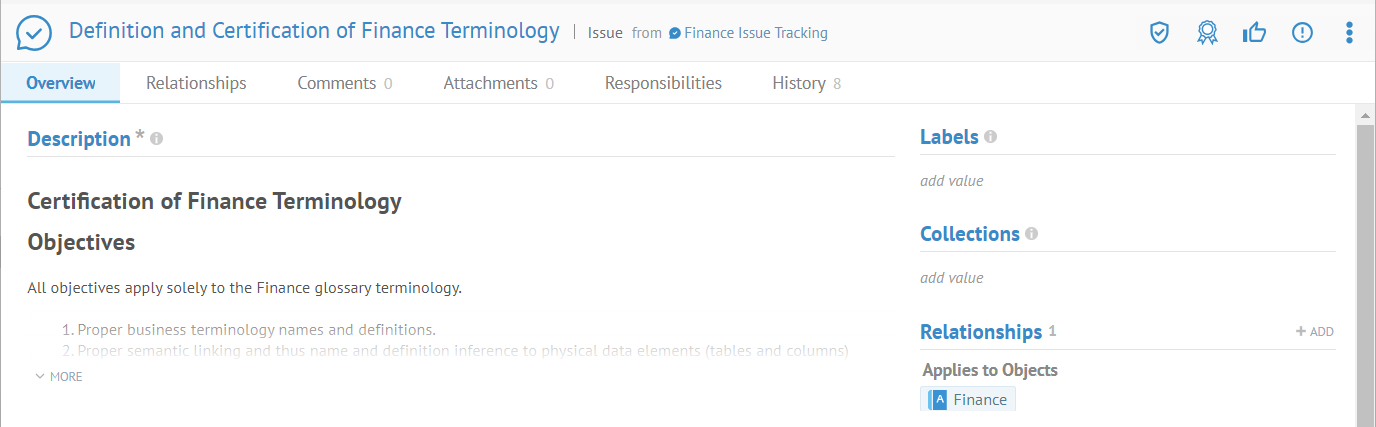Open the three-dot more options menu

(x=1349, y=33)
